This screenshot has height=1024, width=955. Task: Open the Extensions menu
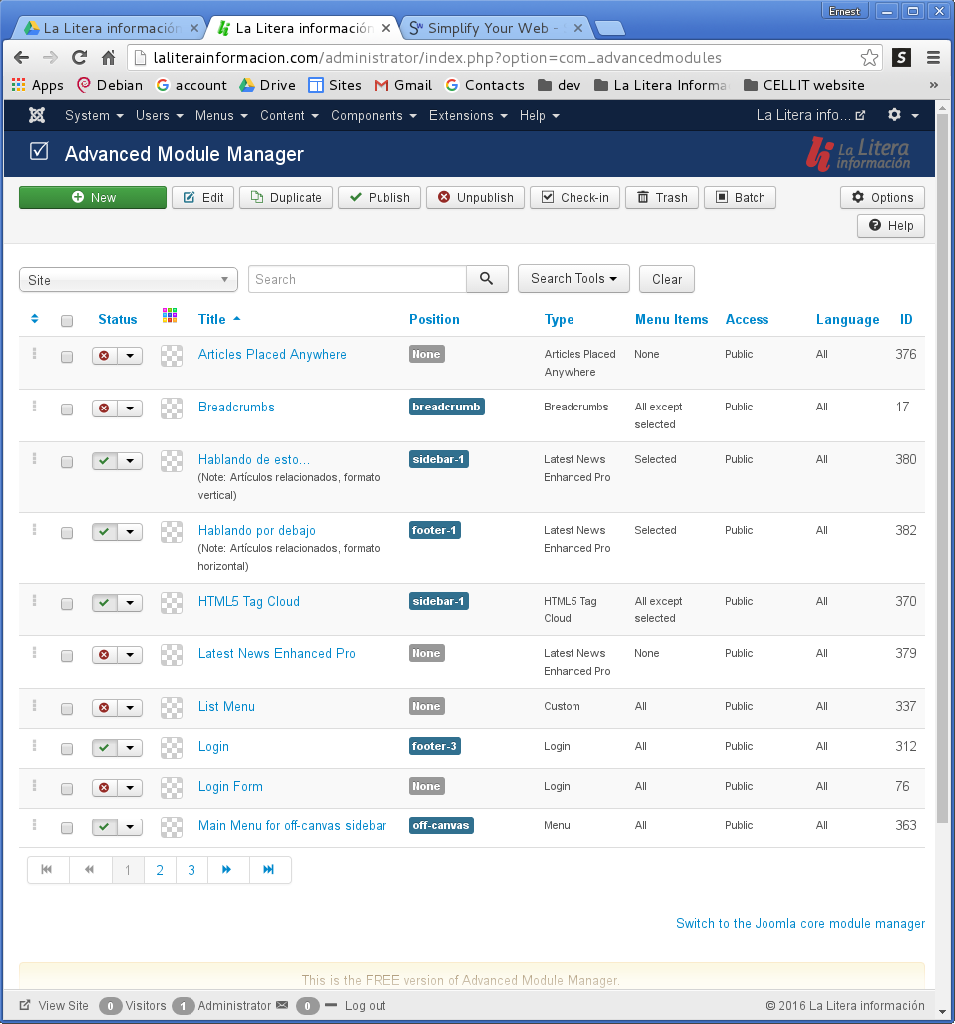467,116
